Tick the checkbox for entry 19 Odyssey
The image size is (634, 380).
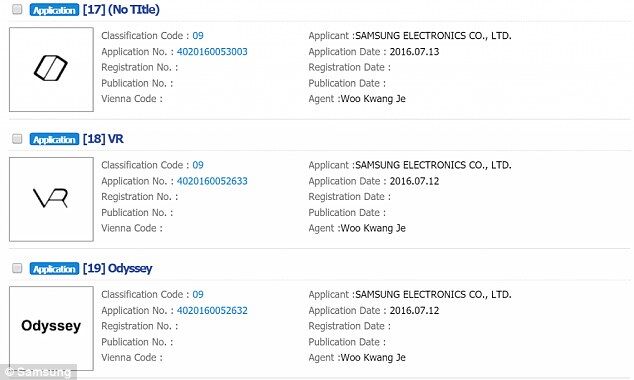click(x=17, y=268)
